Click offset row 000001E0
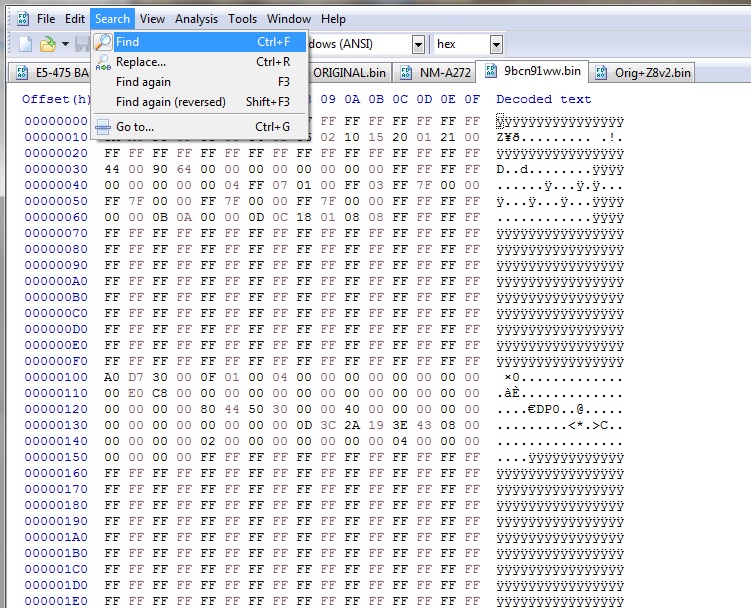 (56, 601)
